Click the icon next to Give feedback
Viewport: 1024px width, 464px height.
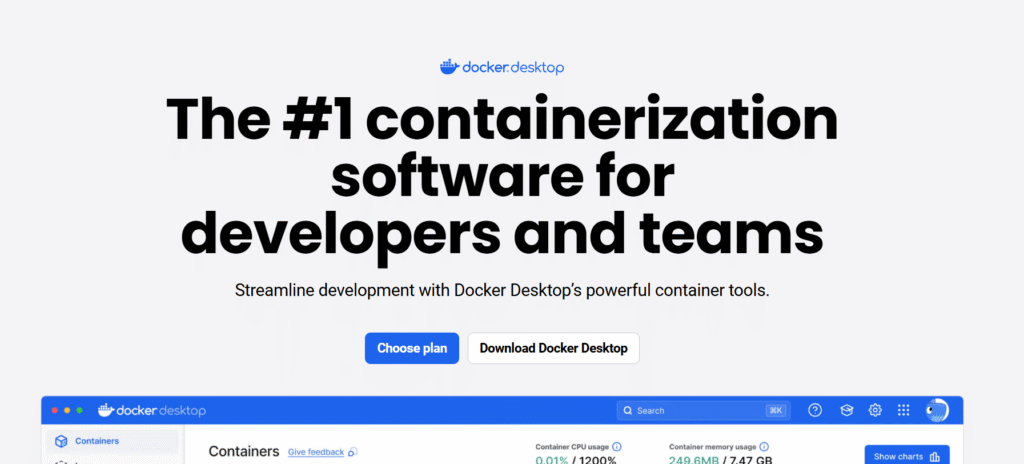[352, 452]
